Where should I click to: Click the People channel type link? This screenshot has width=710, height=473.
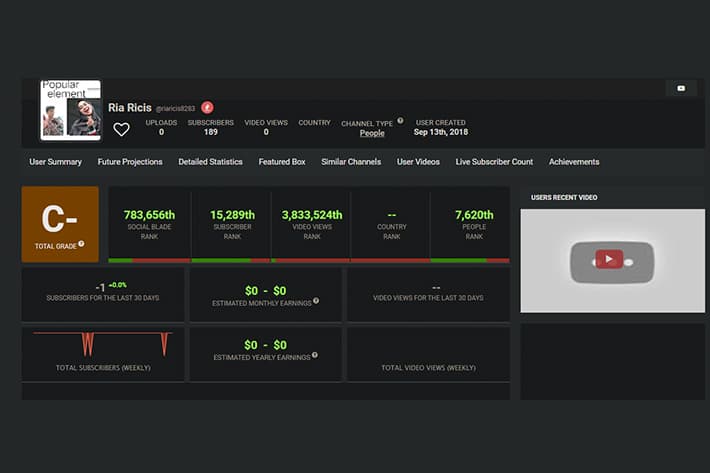click(372, 133)
